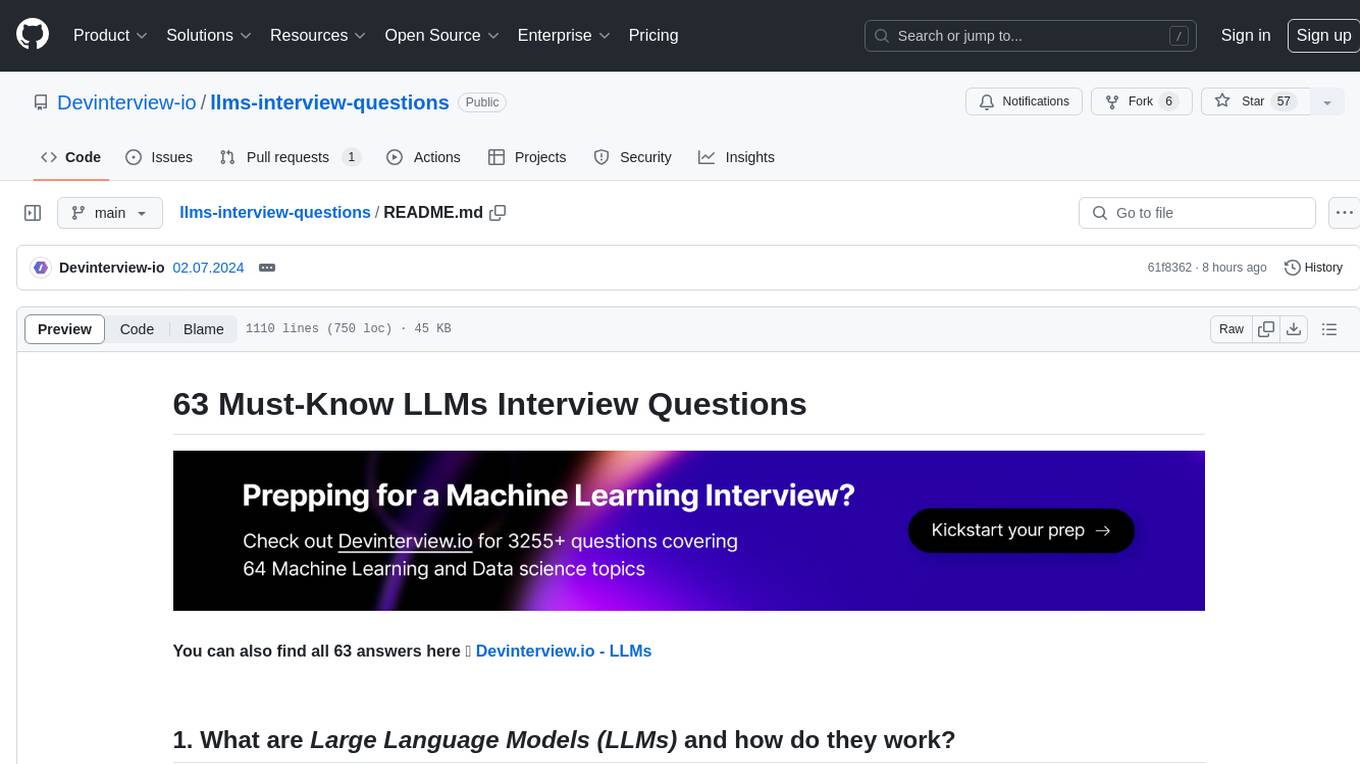Open the Devinterview-io owner page

click(x=127, y=102)
